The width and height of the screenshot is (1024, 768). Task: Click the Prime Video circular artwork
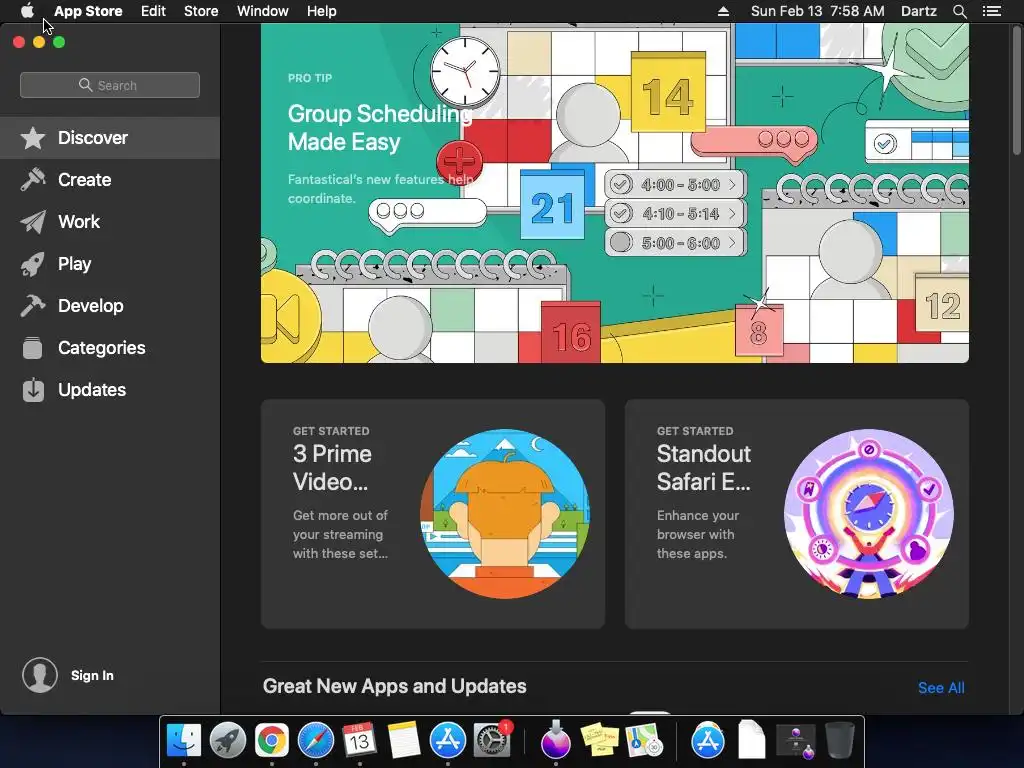[505, 514]
